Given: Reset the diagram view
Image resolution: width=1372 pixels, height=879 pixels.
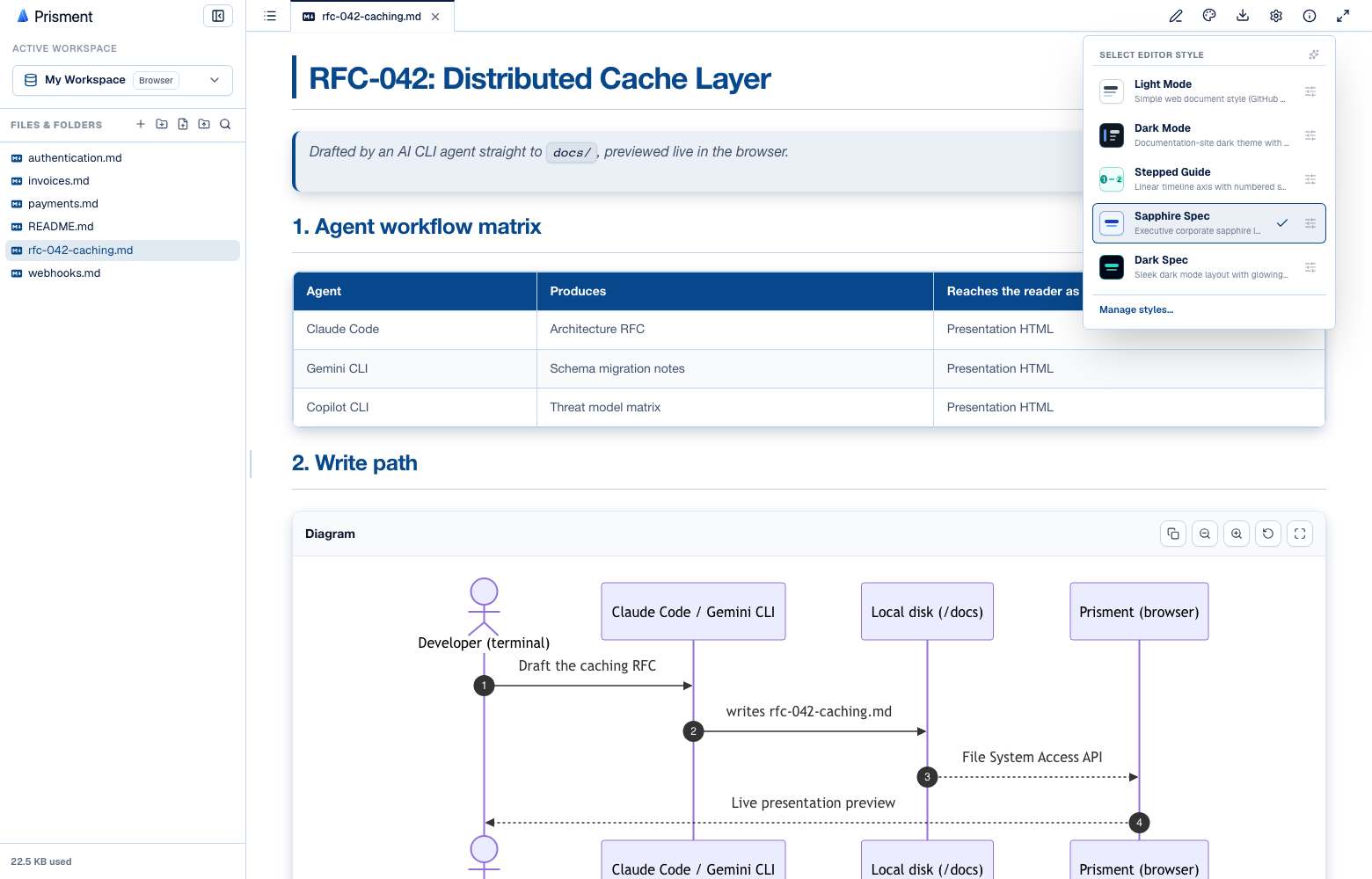Looking at the screenshot, I should tap(1268, 534).
